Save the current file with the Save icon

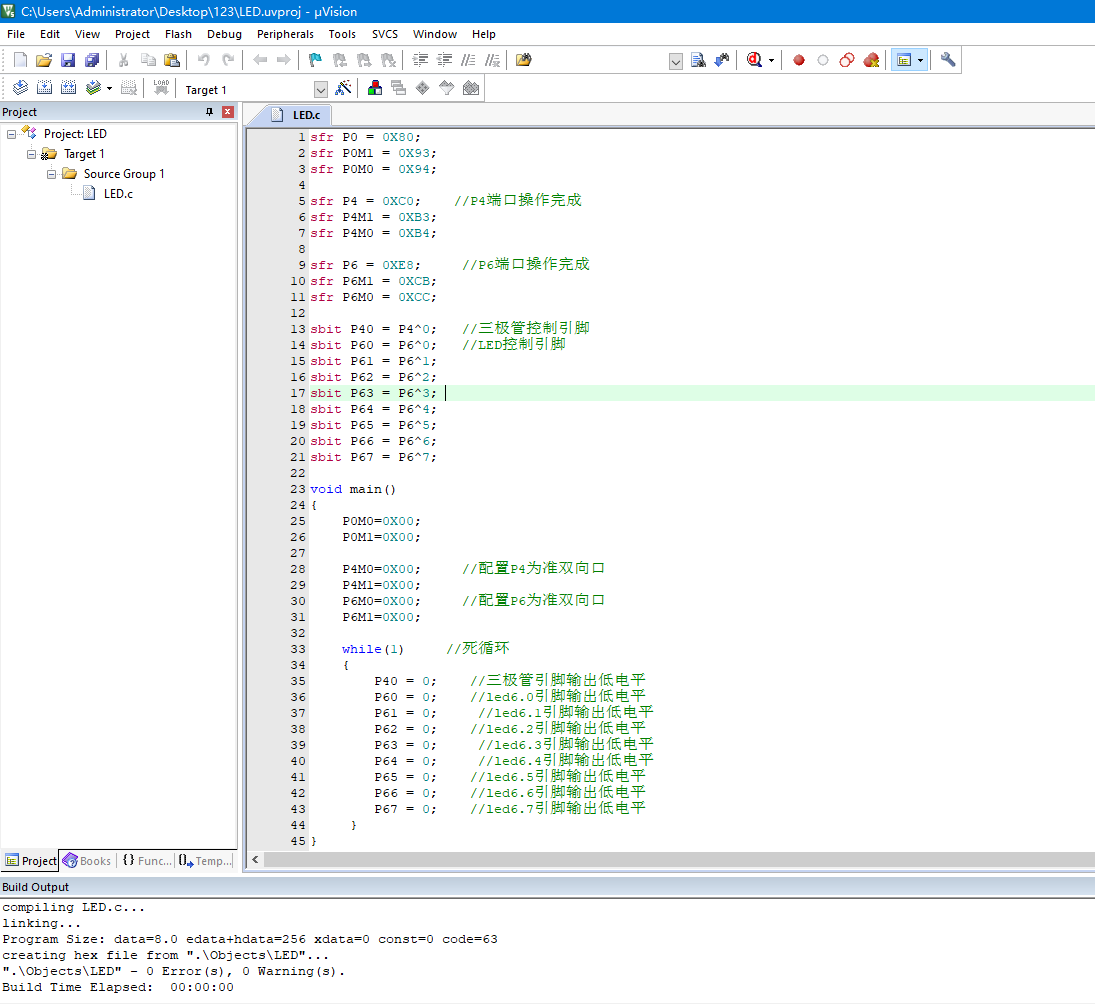(68, 60)
